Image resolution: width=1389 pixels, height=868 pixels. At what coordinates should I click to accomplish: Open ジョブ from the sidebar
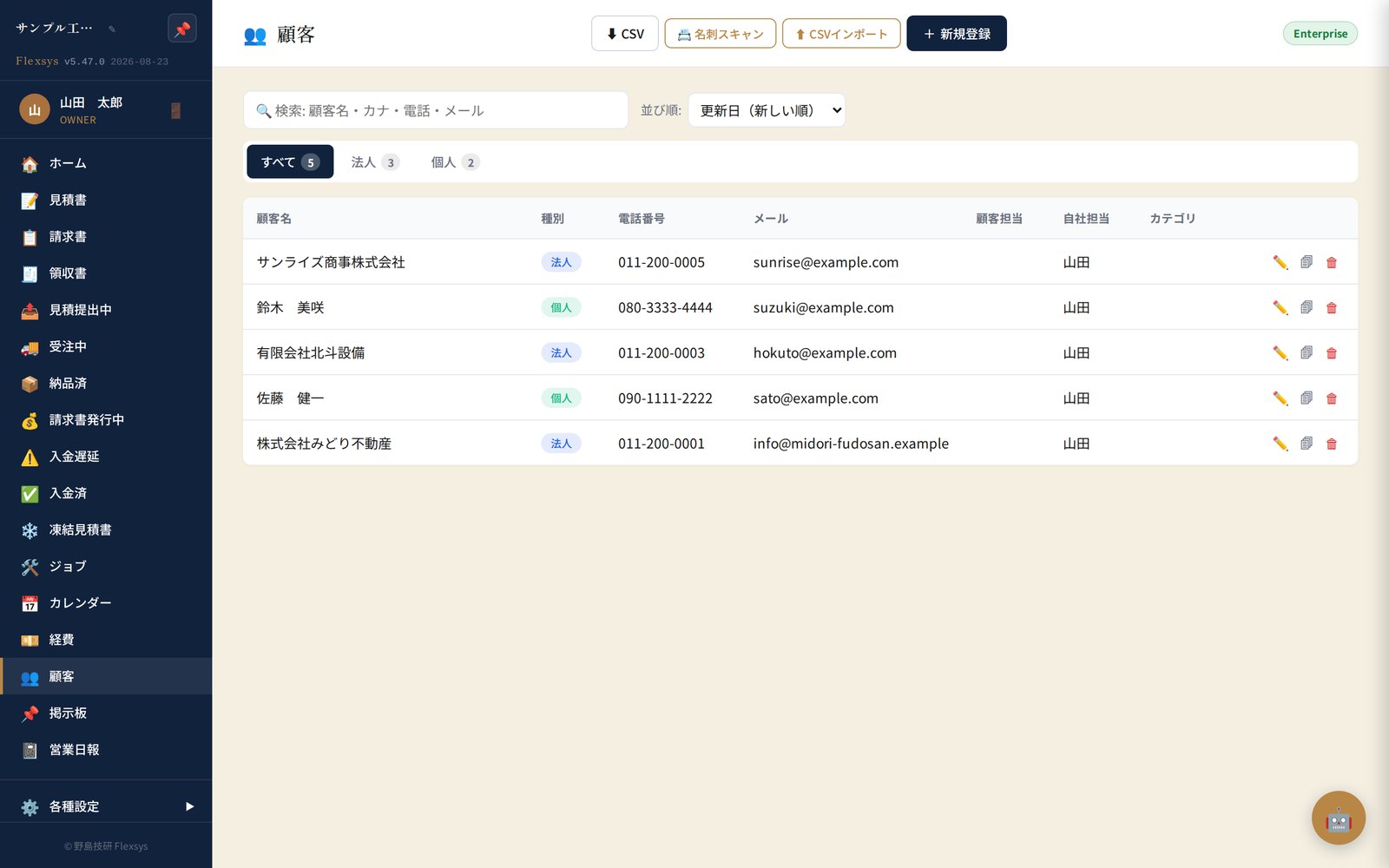[x=106, y=566]
